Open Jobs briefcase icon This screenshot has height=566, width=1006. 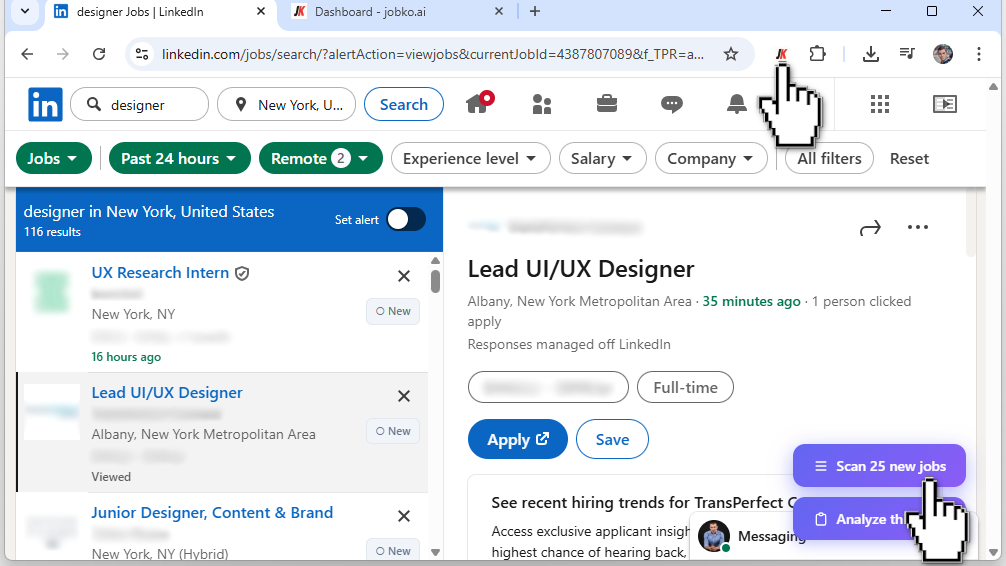[606, 103]
